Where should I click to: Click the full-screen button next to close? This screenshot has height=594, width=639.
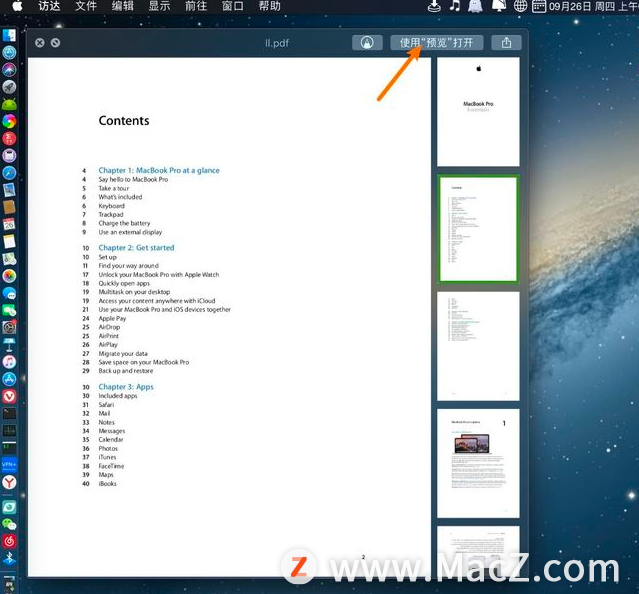pos(55,42)
